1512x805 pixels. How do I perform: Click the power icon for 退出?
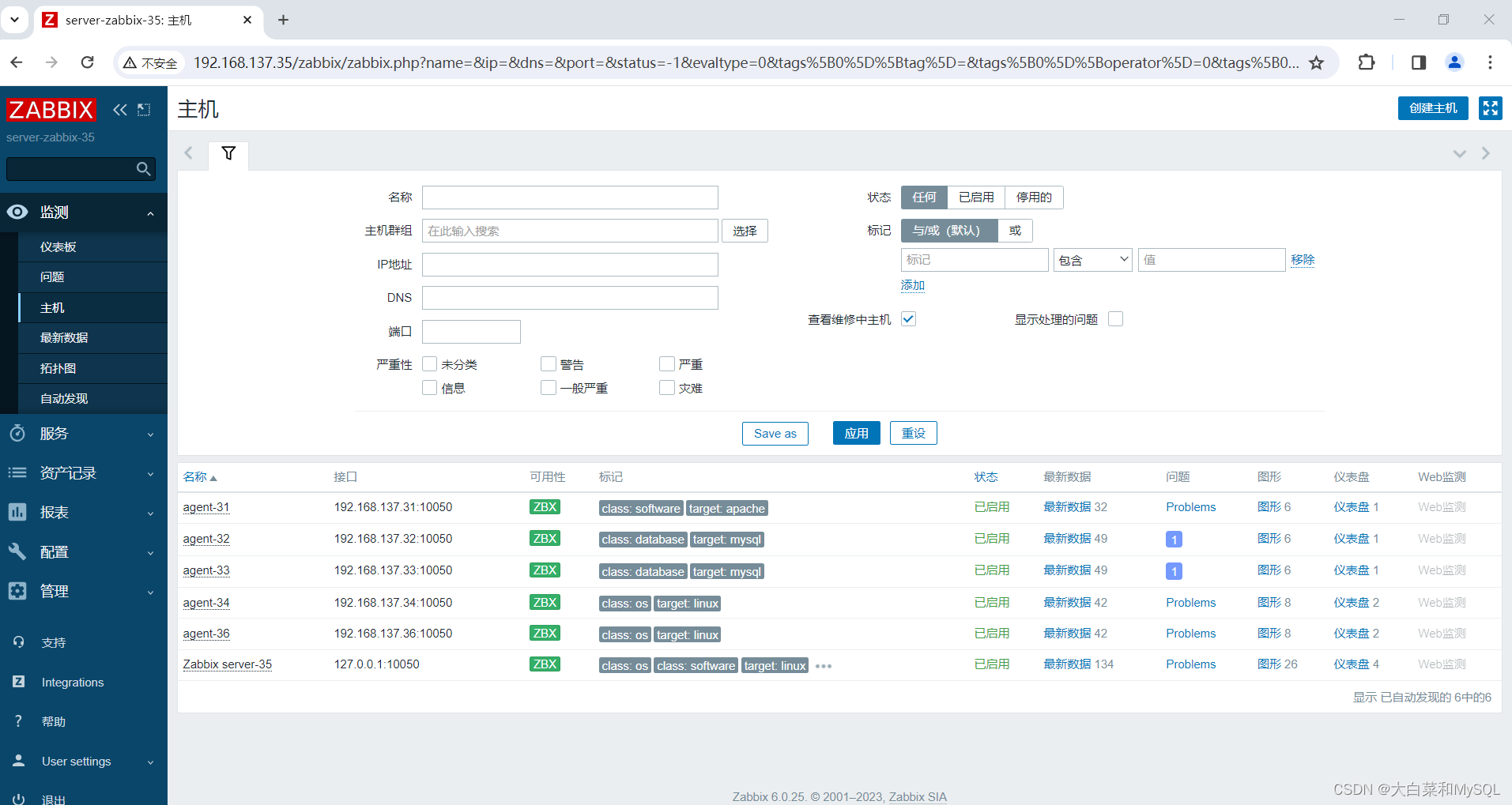(19, 799)
